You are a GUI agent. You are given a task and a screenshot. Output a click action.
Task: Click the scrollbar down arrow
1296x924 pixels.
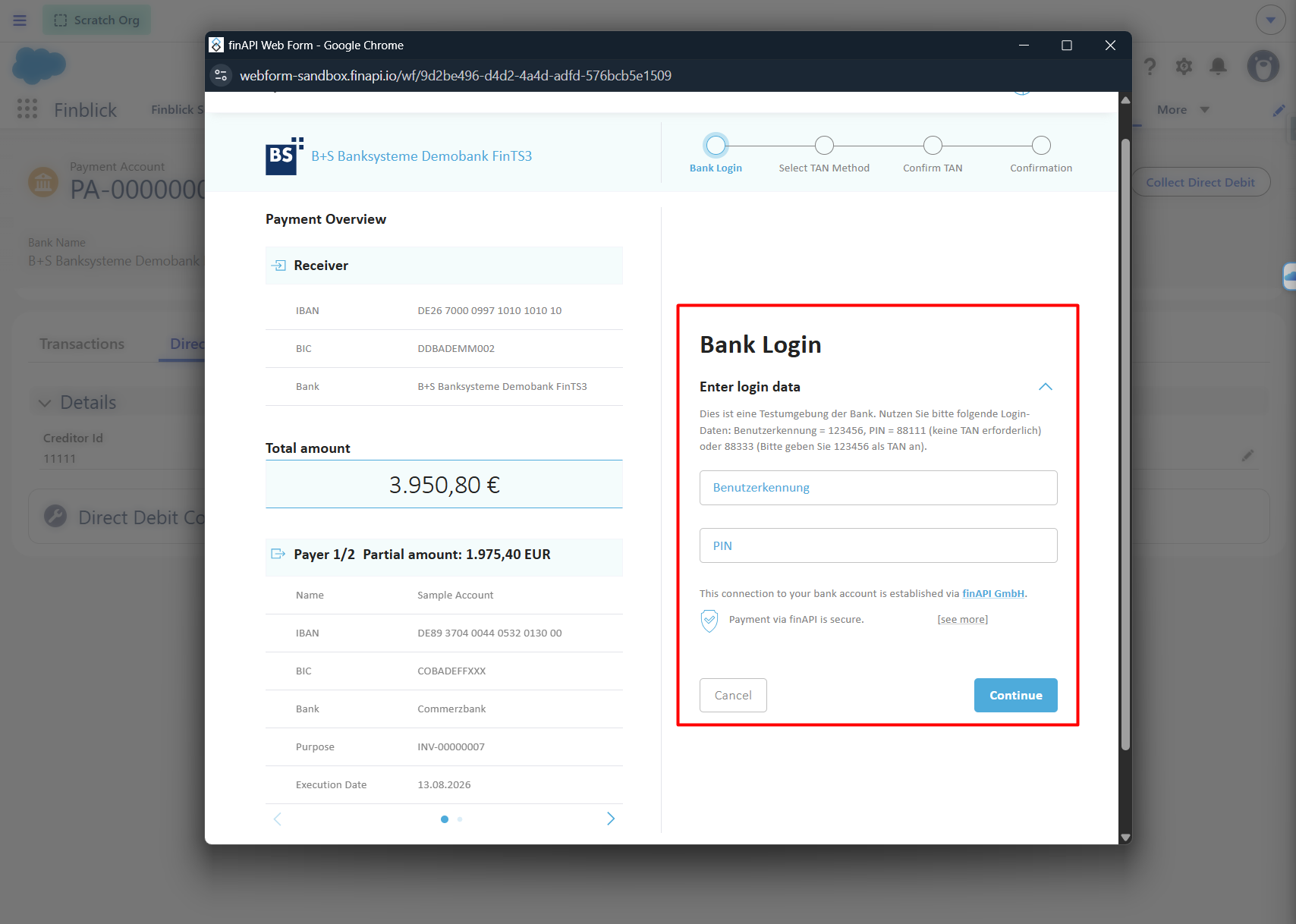coord(1125,838)
